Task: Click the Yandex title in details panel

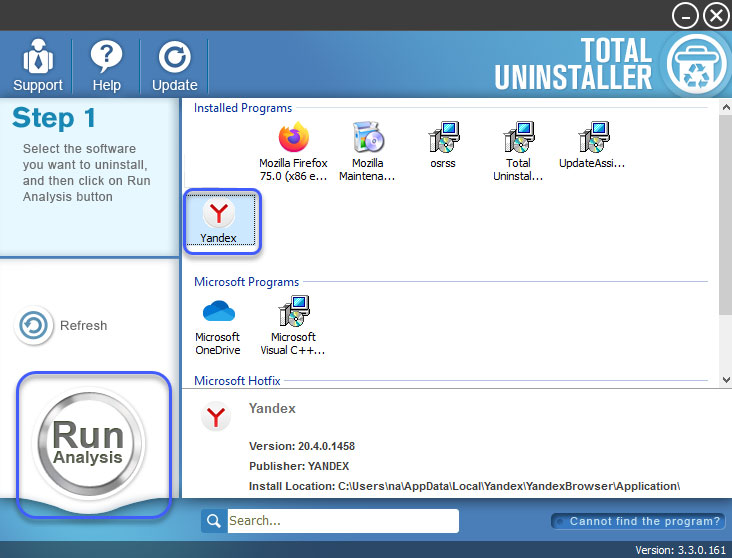Action: (272, 409)
